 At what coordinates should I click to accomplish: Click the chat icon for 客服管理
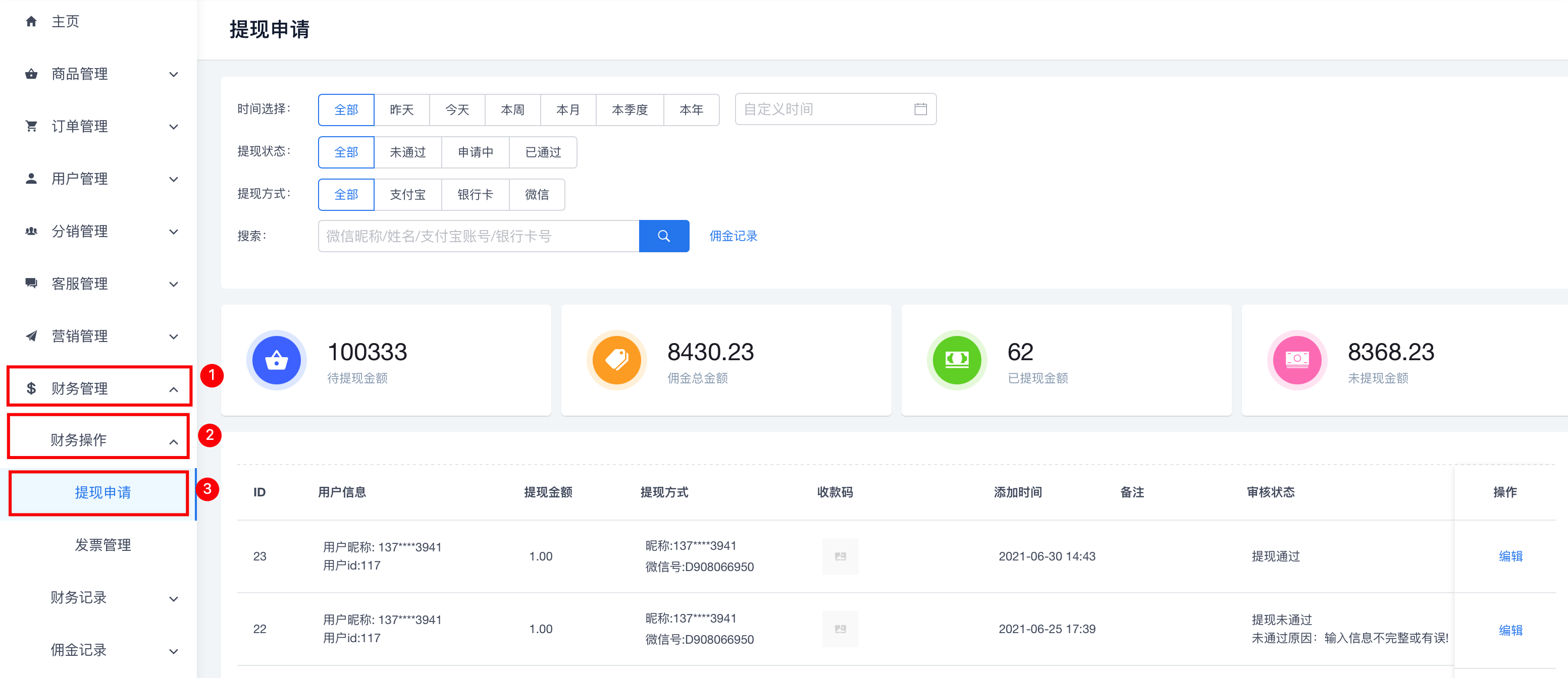31,284
